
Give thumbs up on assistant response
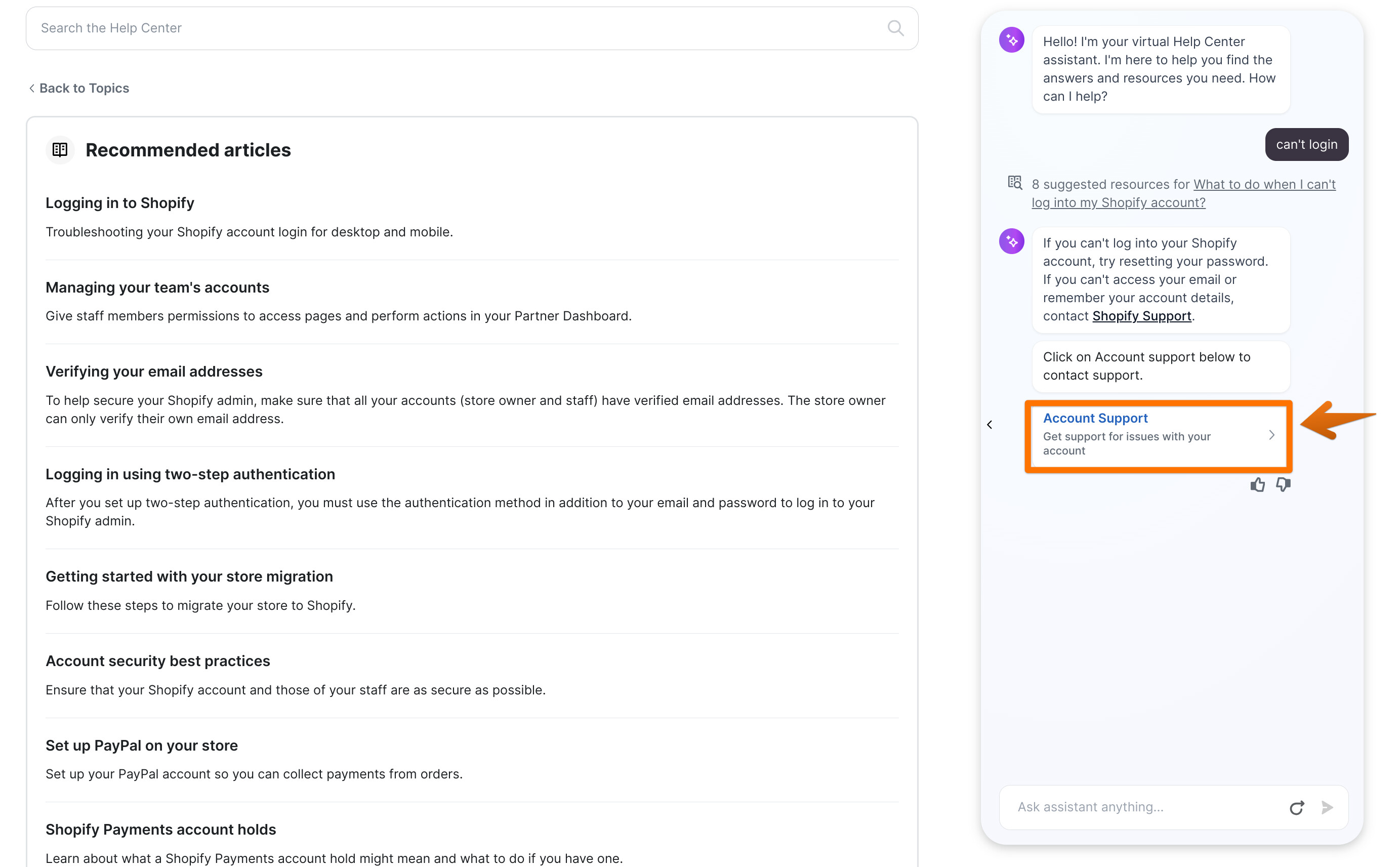1257,485
